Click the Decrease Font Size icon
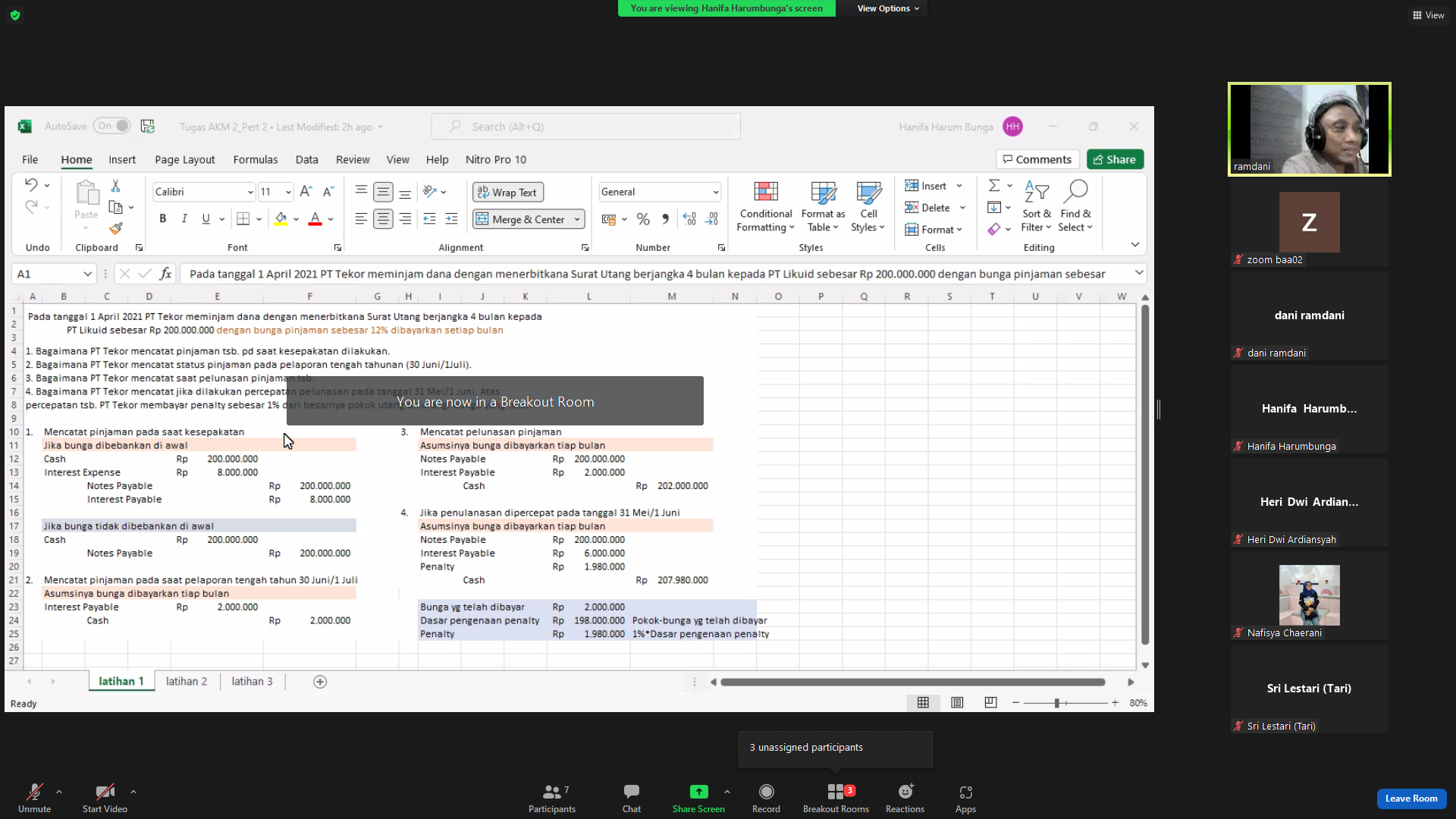The height and width of the screenshot is (819, 1456). pos(328,192)
